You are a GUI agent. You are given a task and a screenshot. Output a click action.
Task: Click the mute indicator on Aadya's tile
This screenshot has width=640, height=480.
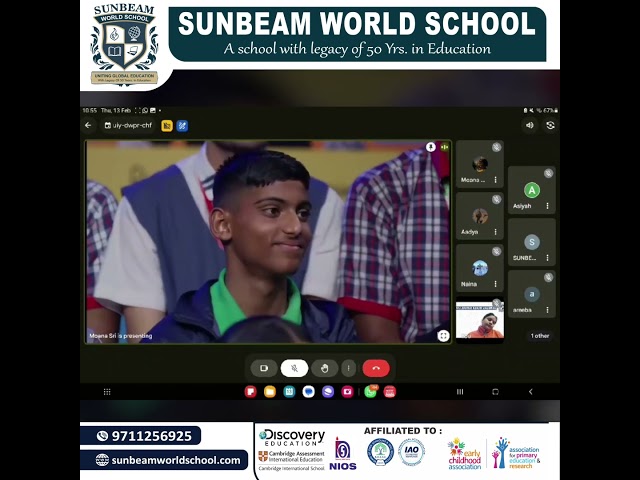[496, 199]
